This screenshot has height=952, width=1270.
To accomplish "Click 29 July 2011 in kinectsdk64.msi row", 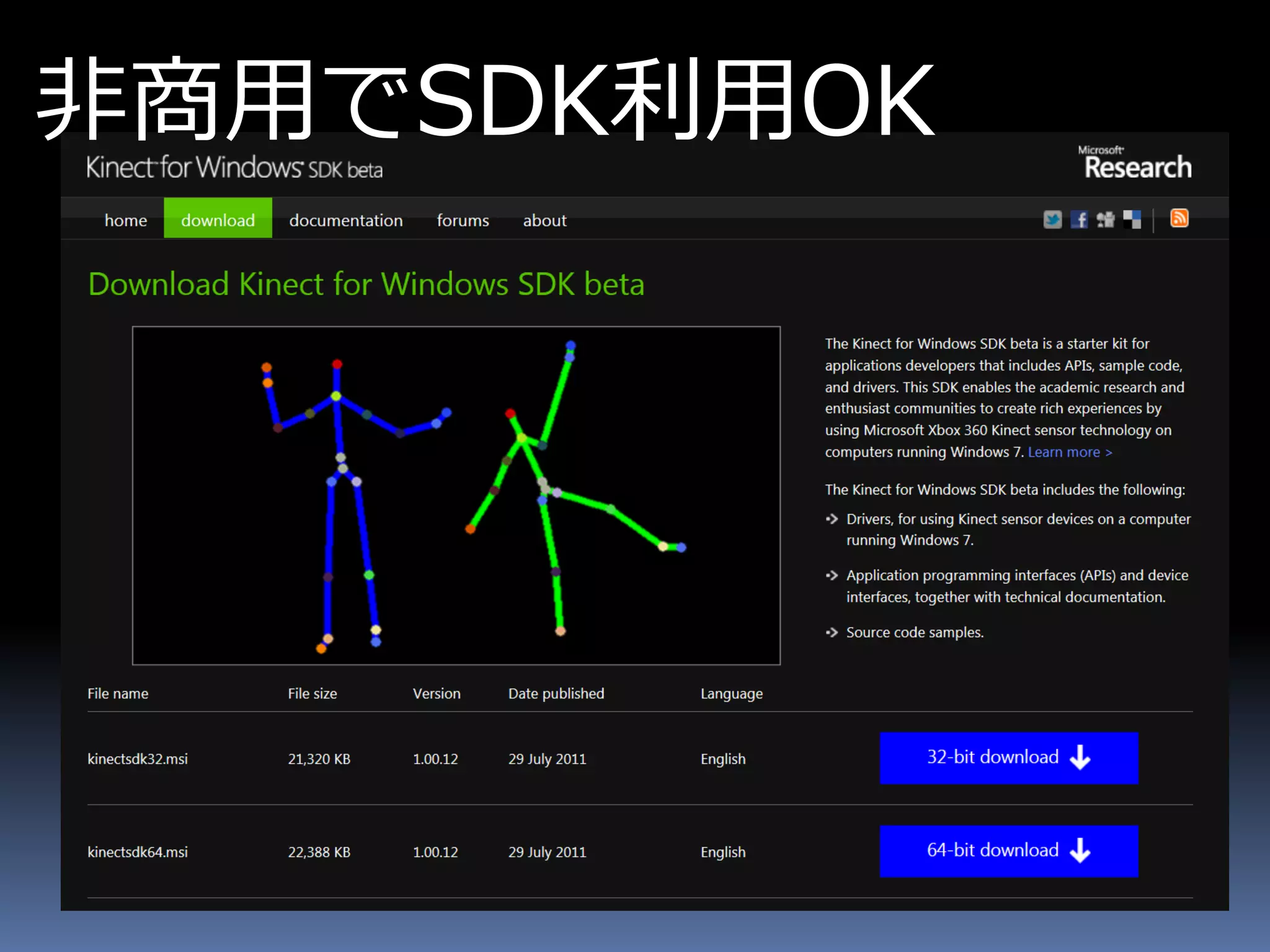I will 547,852.
